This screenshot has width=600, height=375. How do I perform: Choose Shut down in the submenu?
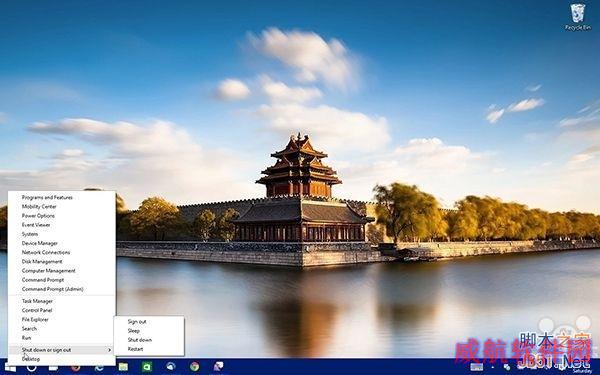140,340
